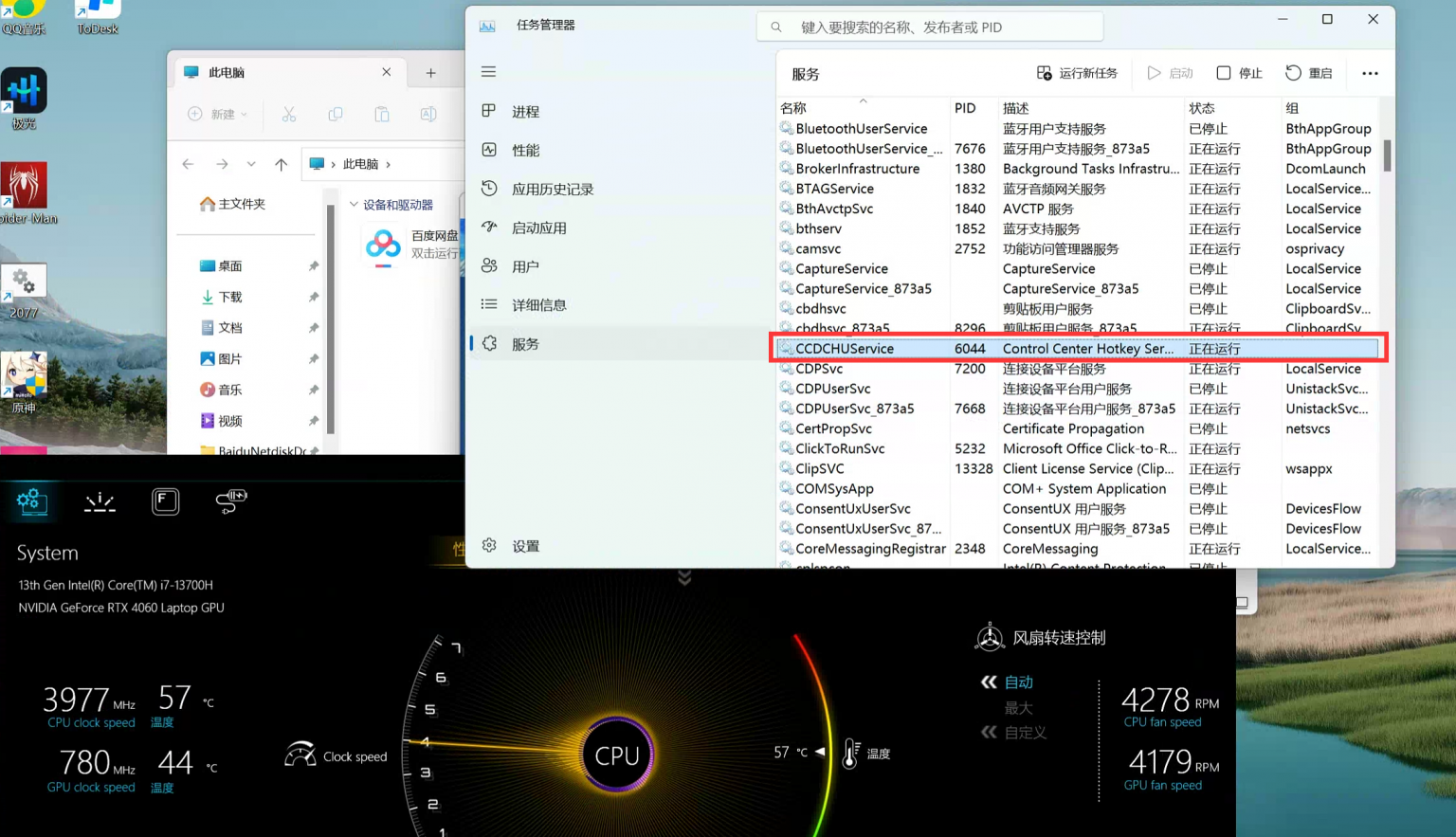Select the CCDCHUService row in the services list

point(948,348)
